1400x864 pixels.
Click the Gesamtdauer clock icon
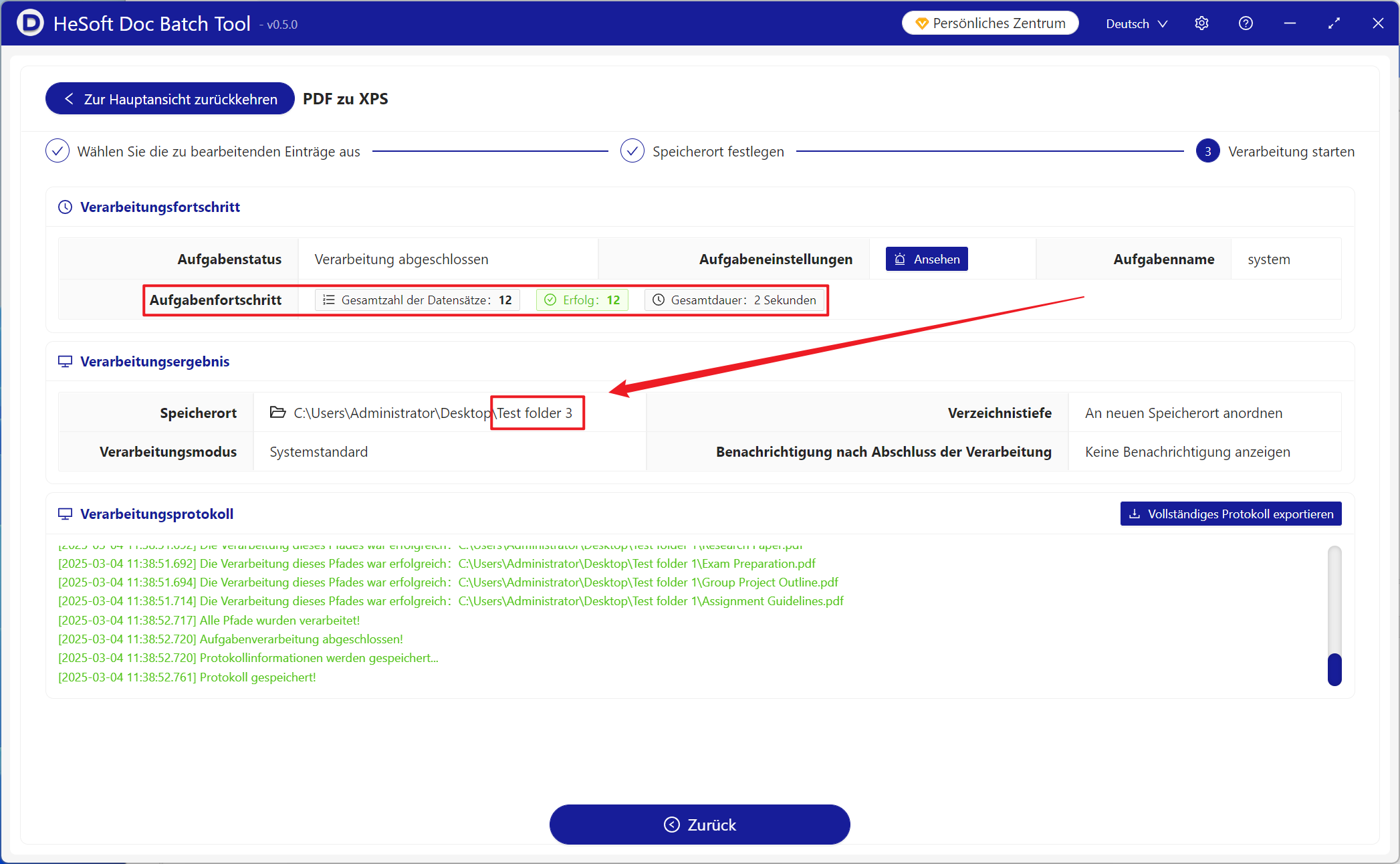pyautogui.click(x=659, y=300)
